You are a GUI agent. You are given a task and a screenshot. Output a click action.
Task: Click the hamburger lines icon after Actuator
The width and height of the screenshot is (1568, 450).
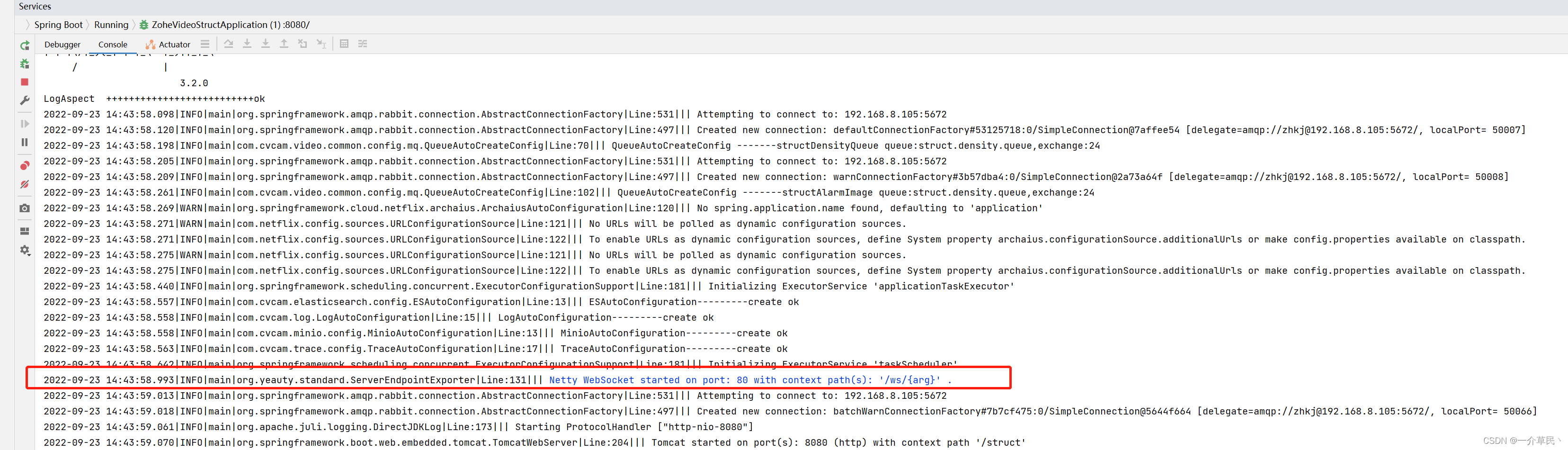(205, 44)
